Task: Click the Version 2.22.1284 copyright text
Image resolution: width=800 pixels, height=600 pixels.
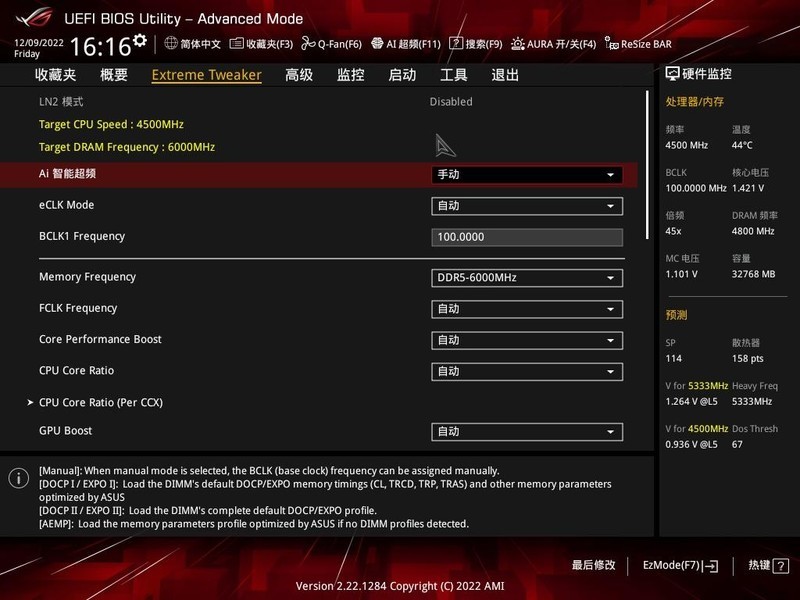Action: tap(400, 586)
